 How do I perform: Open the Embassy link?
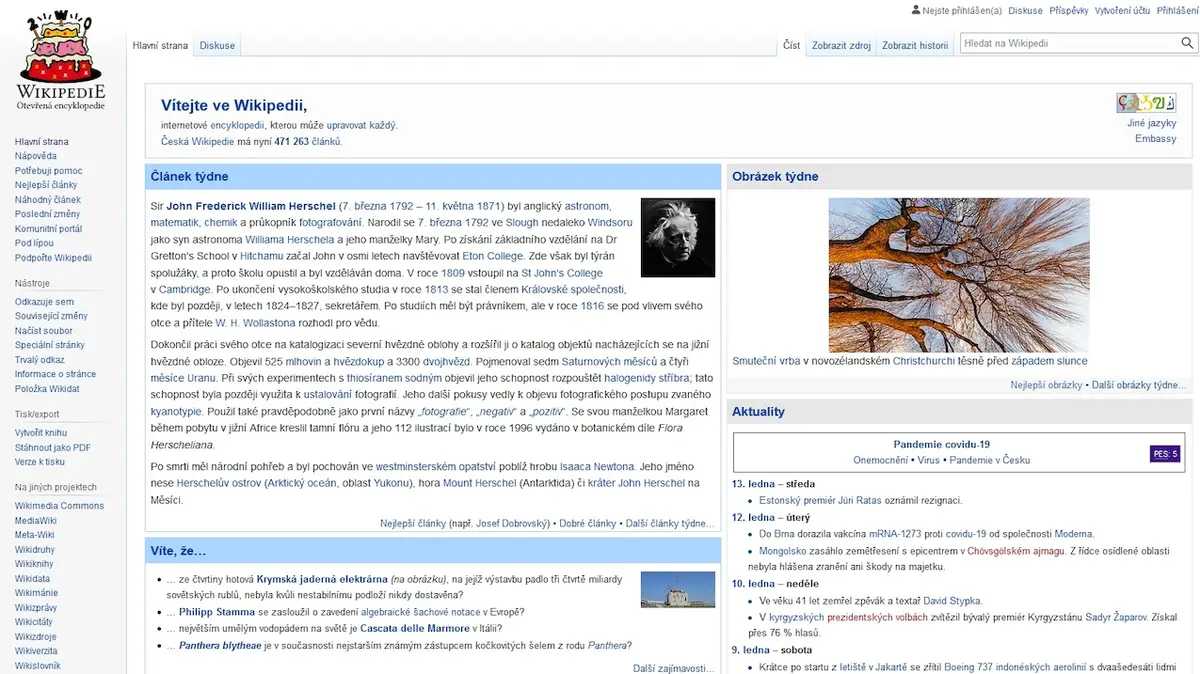[1155, 139]
